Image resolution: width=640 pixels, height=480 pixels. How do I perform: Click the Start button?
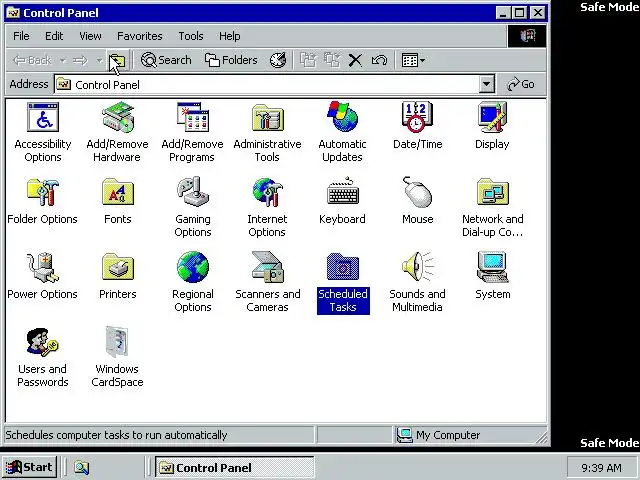pos(29,467)
